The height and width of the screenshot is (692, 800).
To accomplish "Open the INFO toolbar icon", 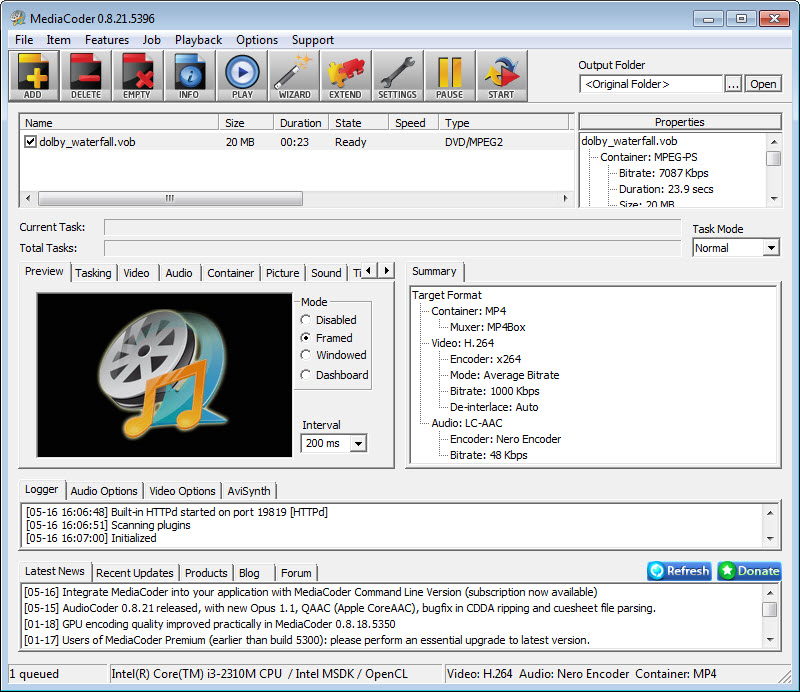I will [x=189, y=76].
